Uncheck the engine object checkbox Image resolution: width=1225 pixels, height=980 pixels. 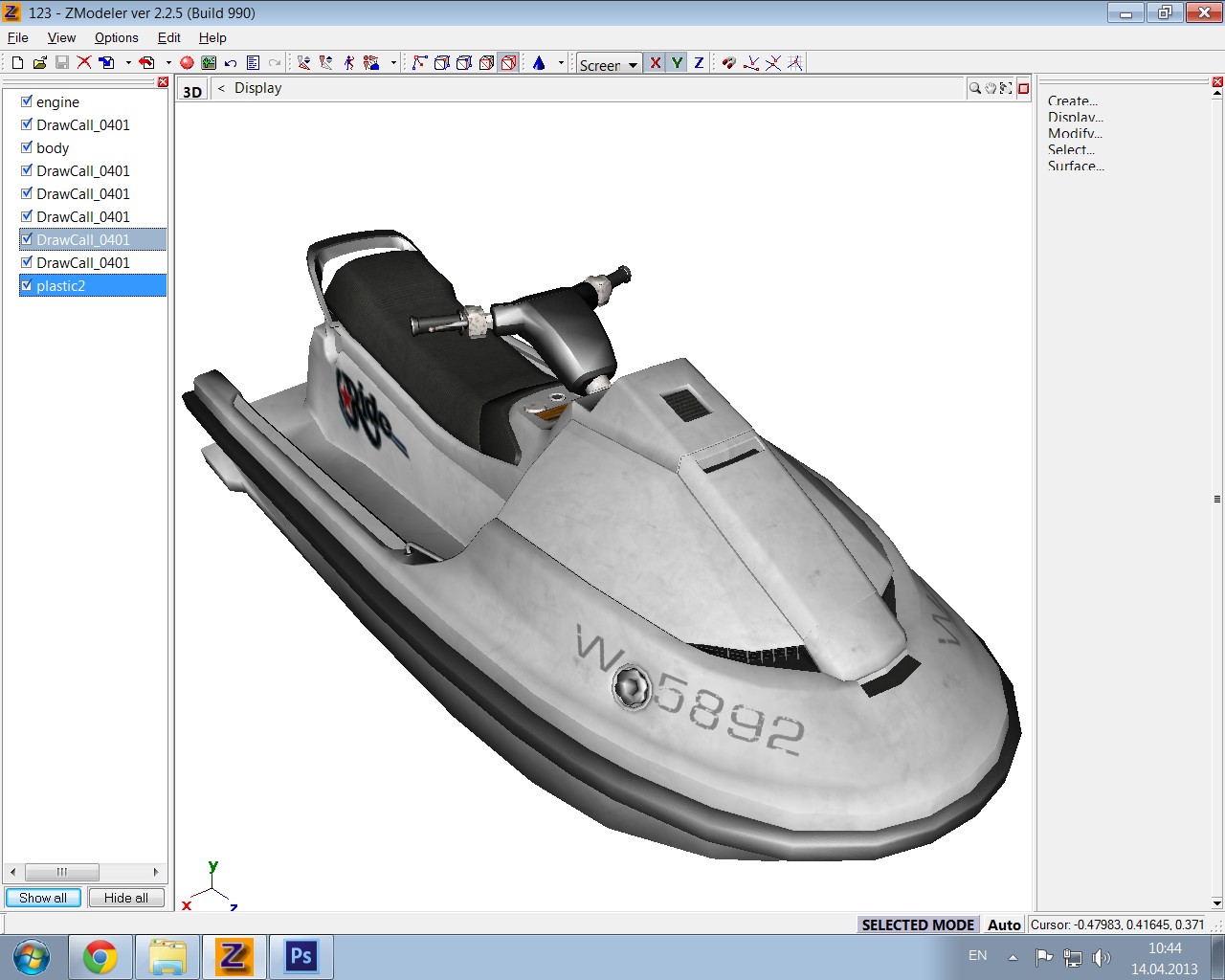point(27,101)
